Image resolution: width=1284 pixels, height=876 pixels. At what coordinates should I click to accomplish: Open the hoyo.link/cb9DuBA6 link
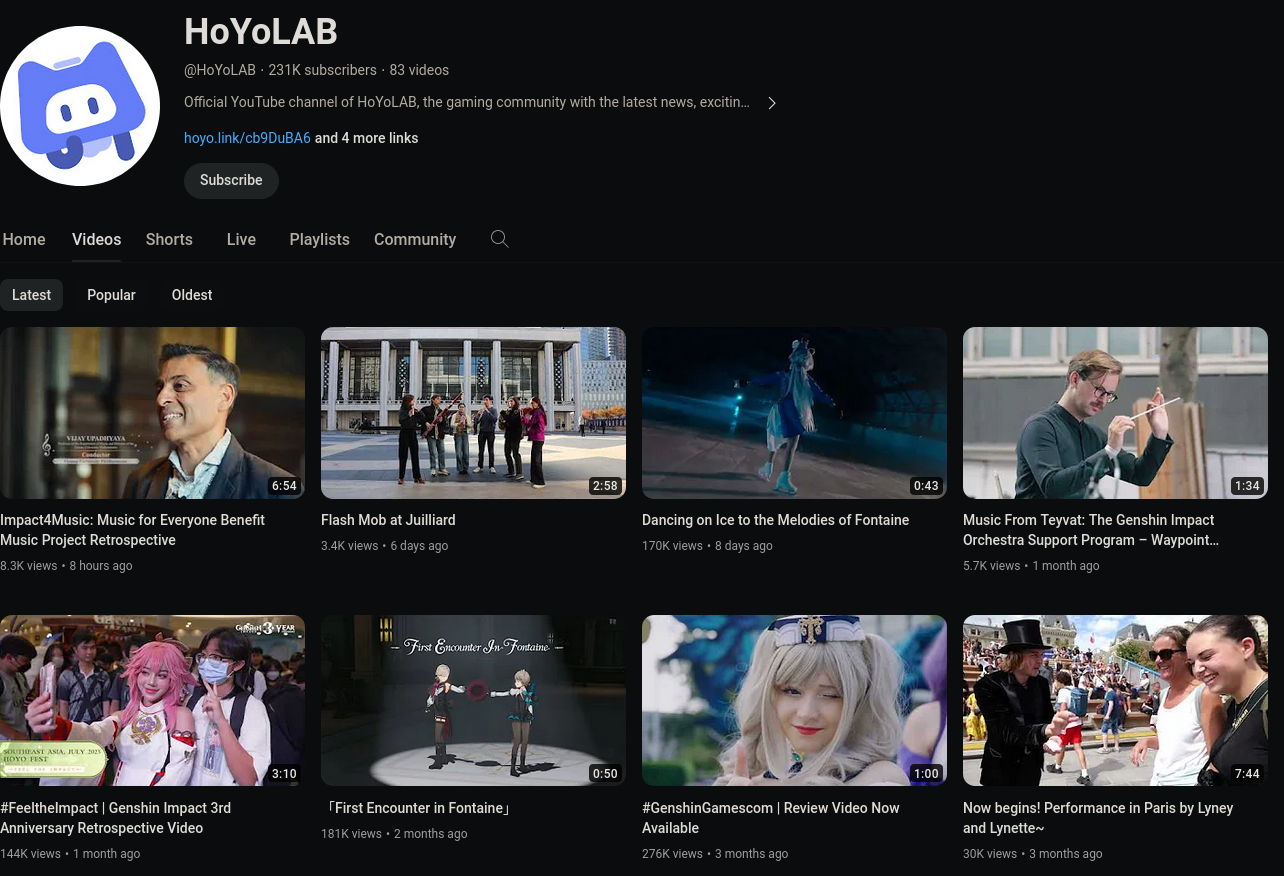click(247, 138)
